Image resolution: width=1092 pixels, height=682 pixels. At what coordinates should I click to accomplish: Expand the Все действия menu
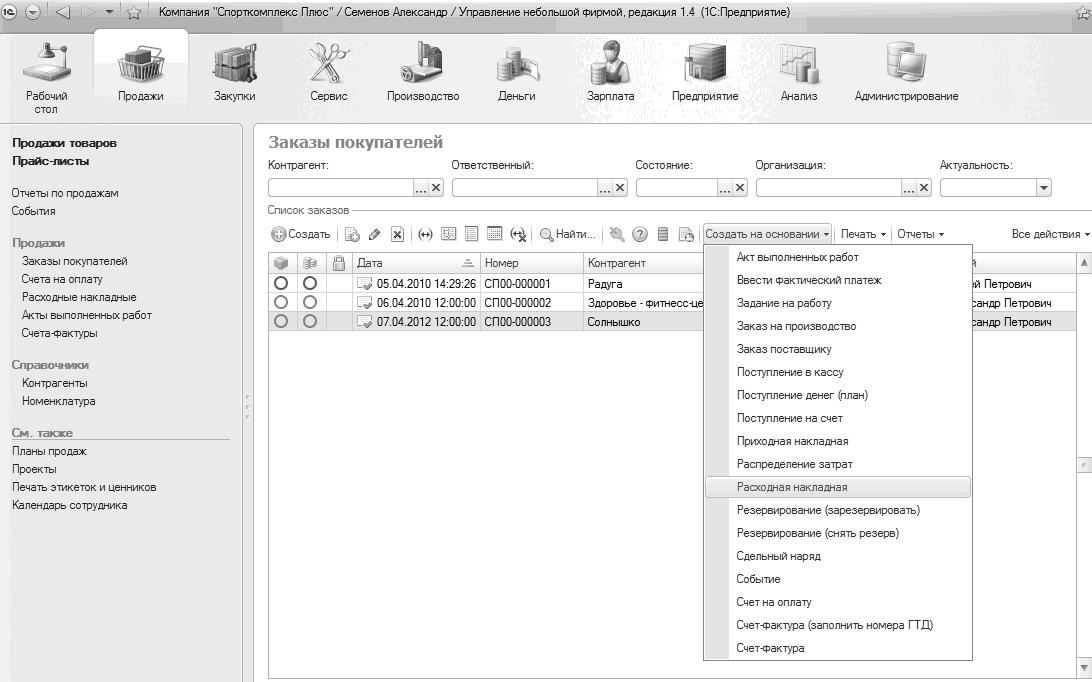click(1050, 234)
